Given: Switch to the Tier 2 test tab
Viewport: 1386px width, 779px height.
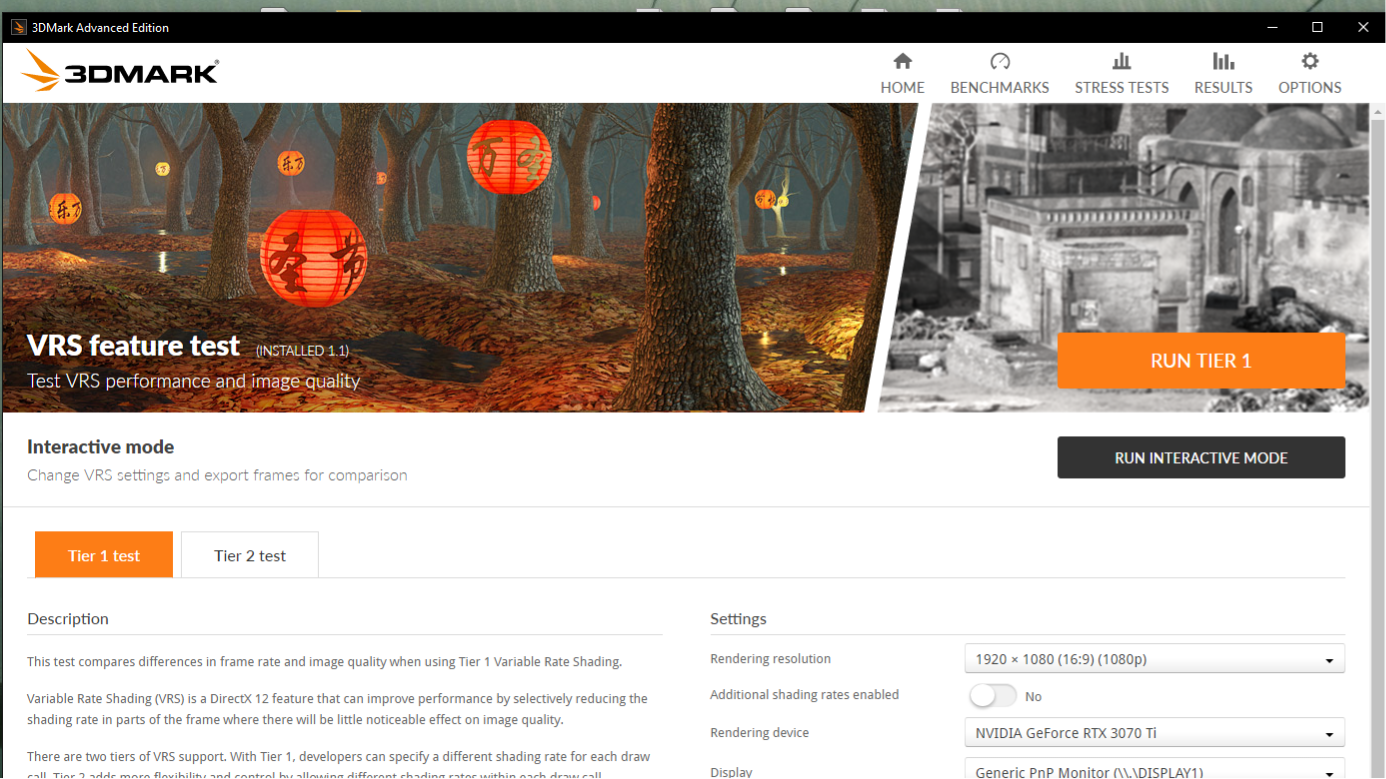Looking at the screenshot, I should coord(250,555).
